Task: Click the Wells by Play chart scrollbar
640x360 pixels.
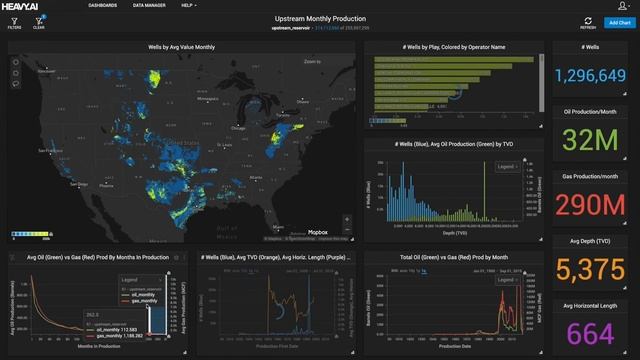Action: [541, 83]
